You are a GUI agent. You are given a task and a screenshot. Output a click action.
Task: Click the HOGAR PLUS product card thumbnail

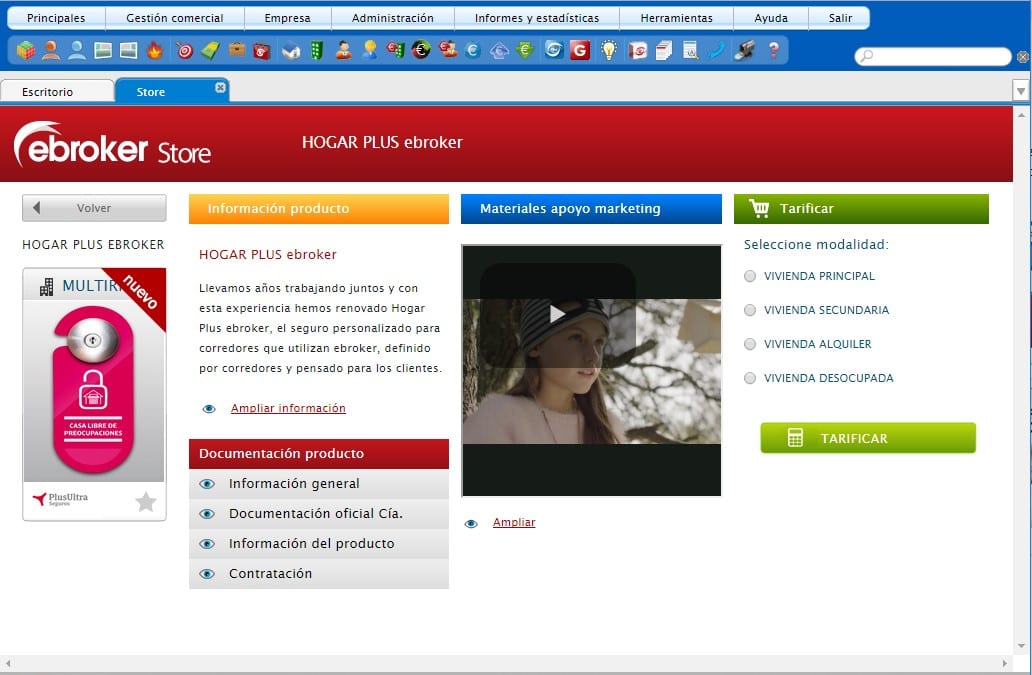94,394
